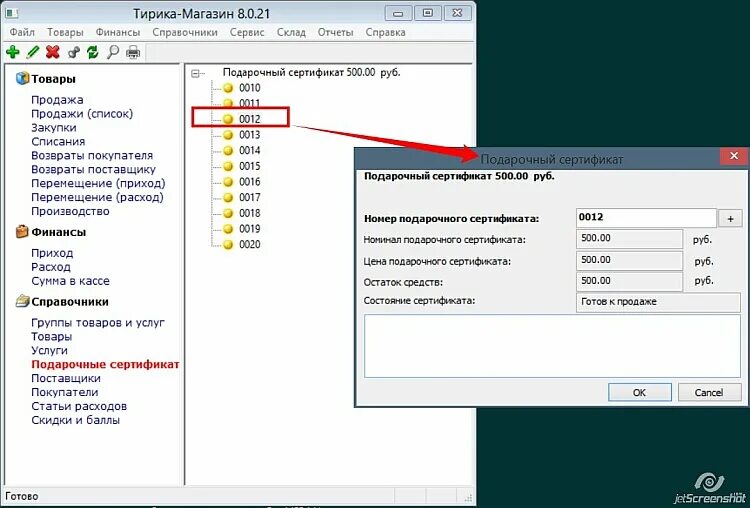Viewport: 750px width, 508px height.
Task: Click the plus button beside certificate number
Action: pyautogui.click(x=730, y=219)
